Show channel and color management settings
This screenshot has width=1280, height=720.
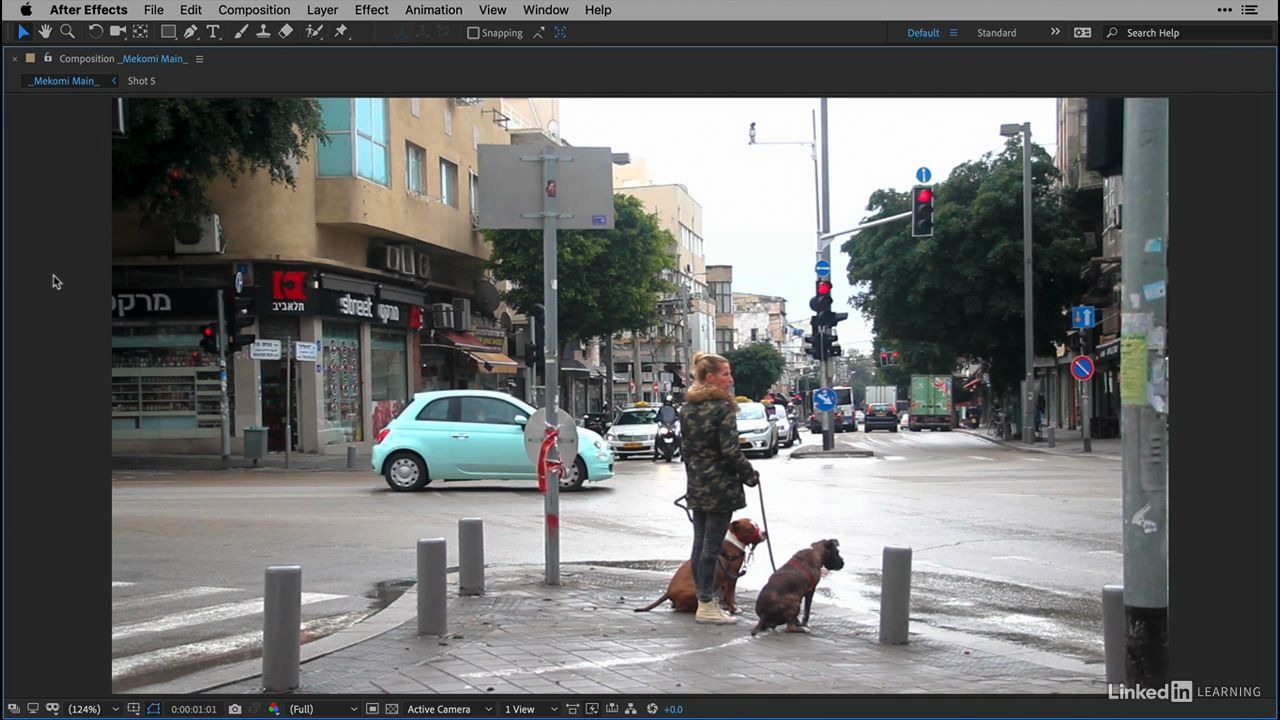pos(274,709)
